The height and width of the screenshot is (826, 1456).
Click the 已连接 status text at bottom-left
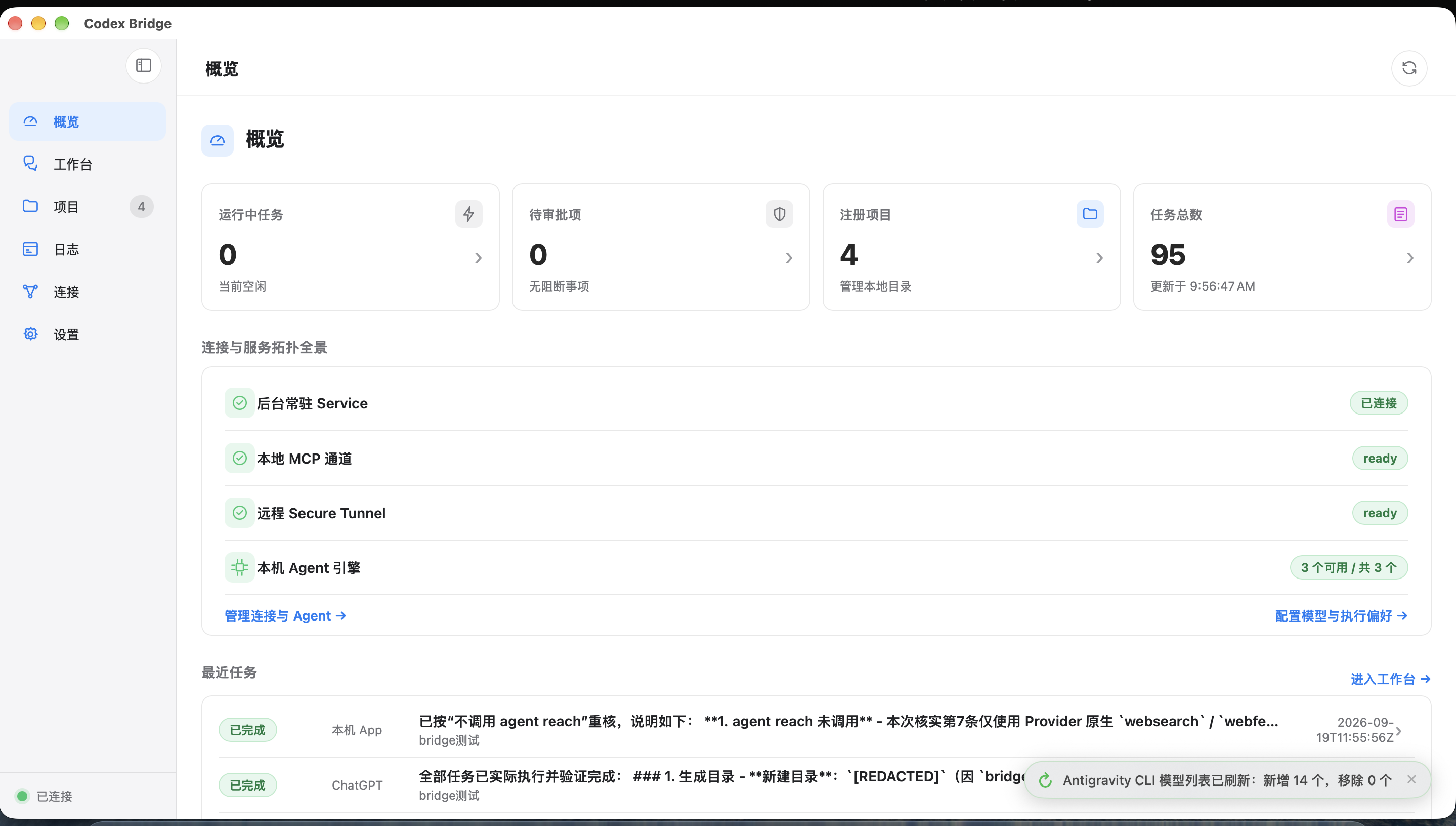point(55,796)
